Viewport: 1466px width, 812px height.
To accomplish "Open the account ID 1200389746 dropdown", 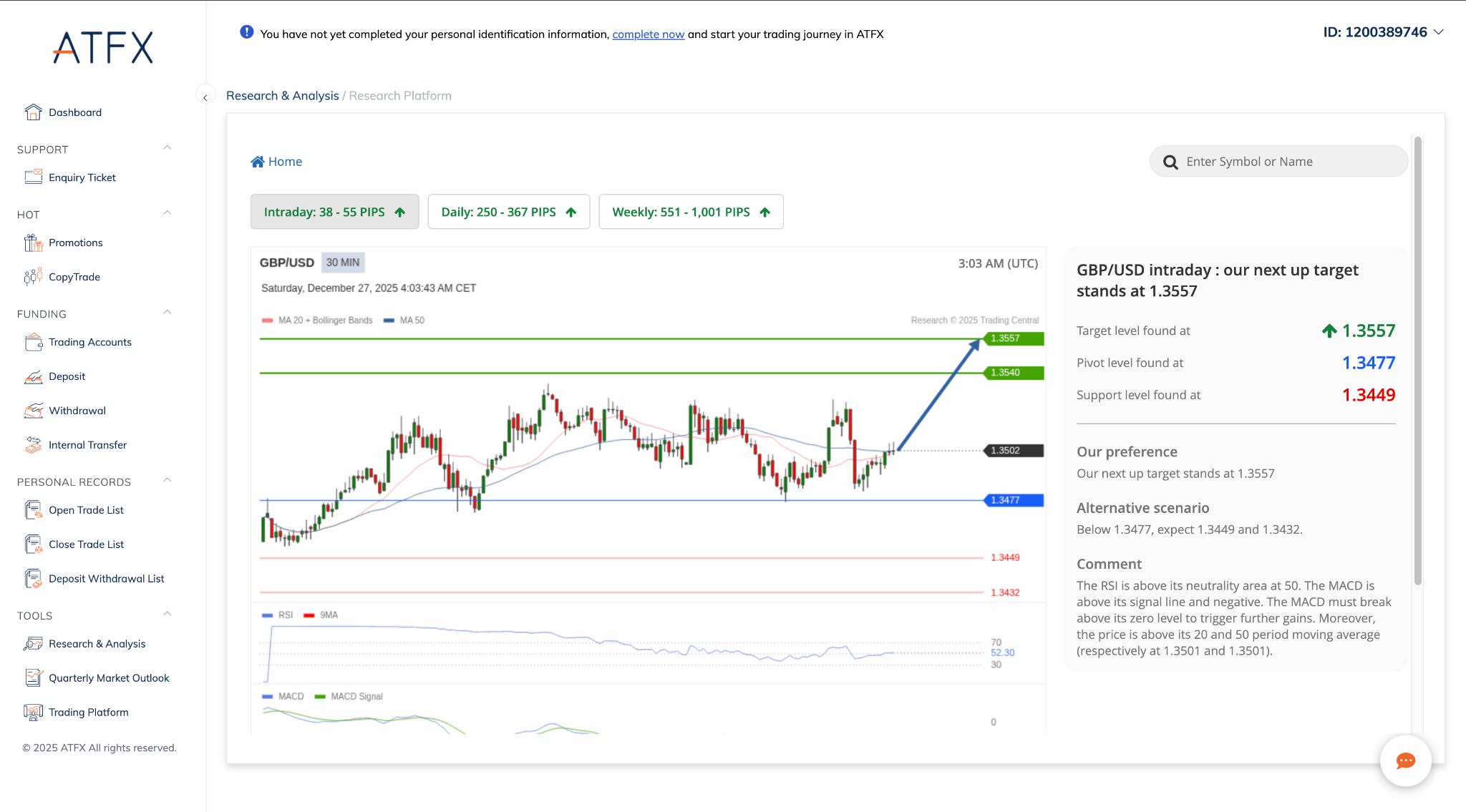I will pyautogui.click(x=1383, y=32).
